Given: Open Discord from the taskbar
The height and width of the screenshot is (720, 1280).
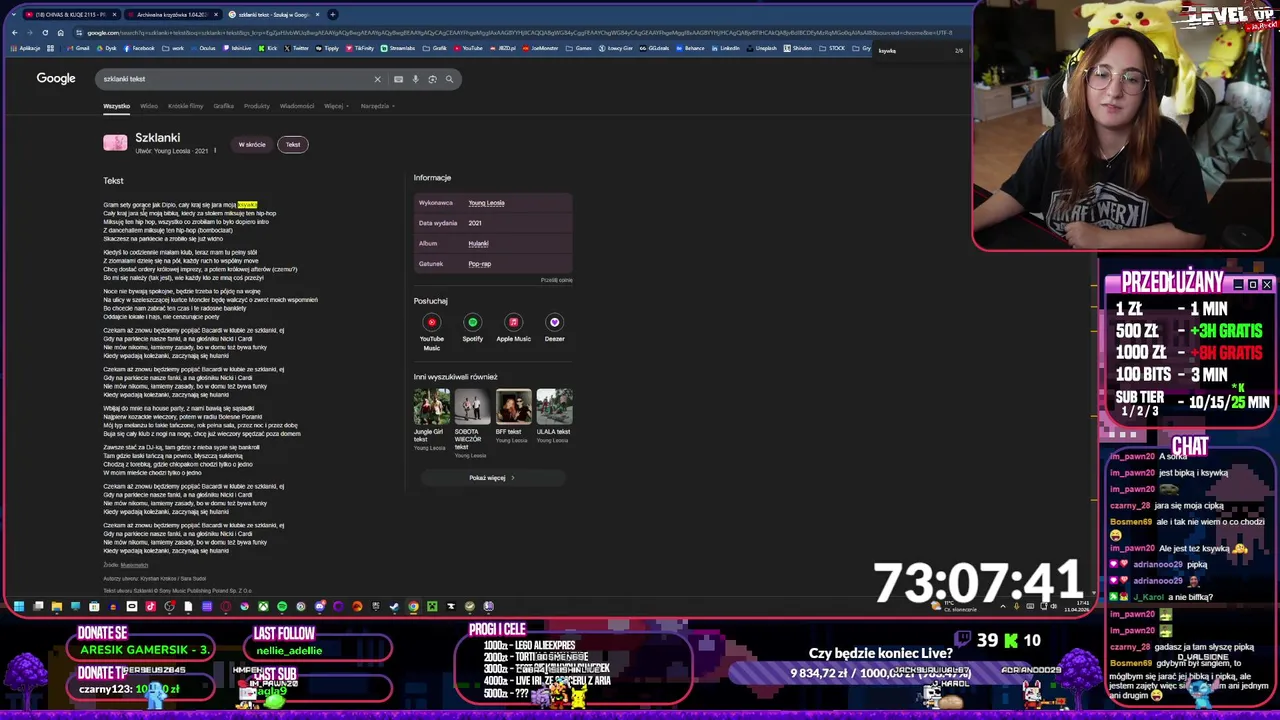Looking at the screenshot, I should pyautogui.click(x=320, y=606).
